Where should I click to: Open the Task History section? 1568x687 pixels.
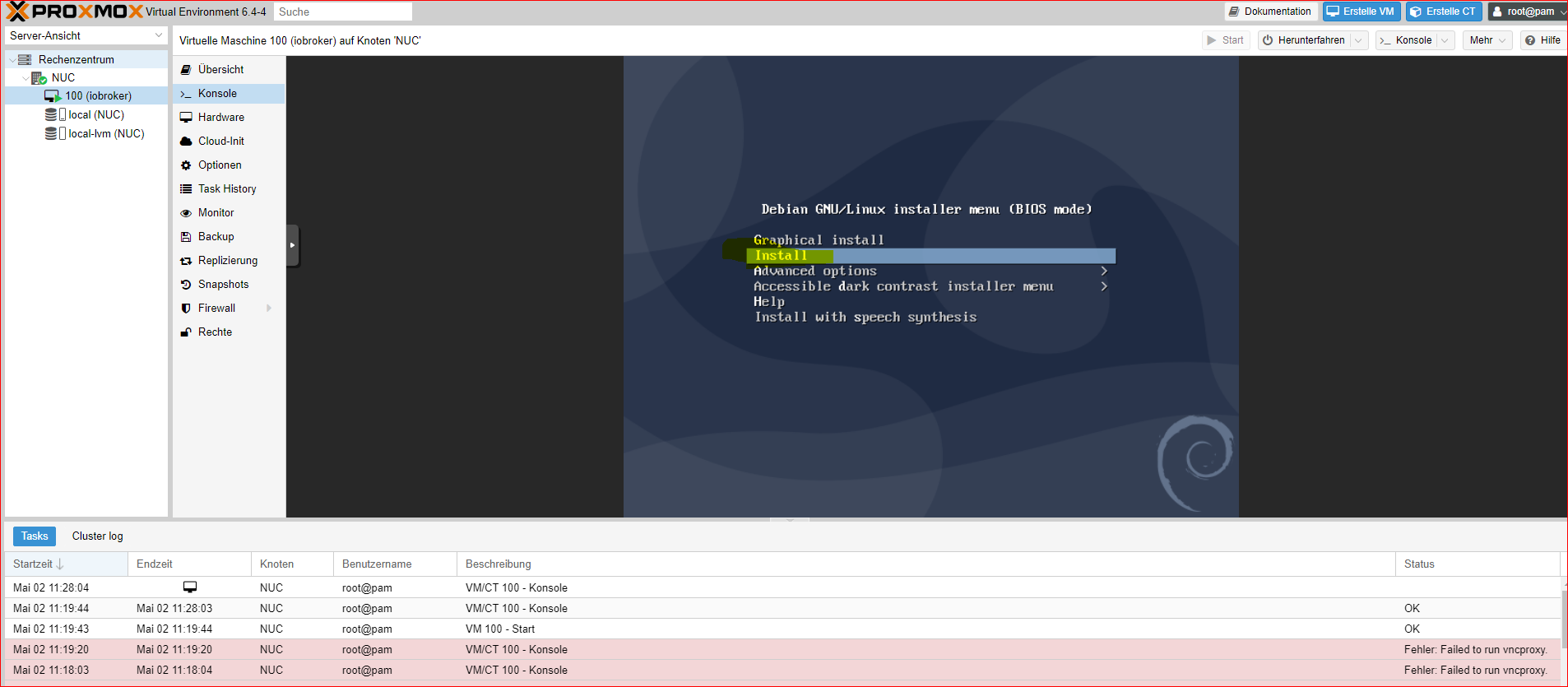[229, 189]
